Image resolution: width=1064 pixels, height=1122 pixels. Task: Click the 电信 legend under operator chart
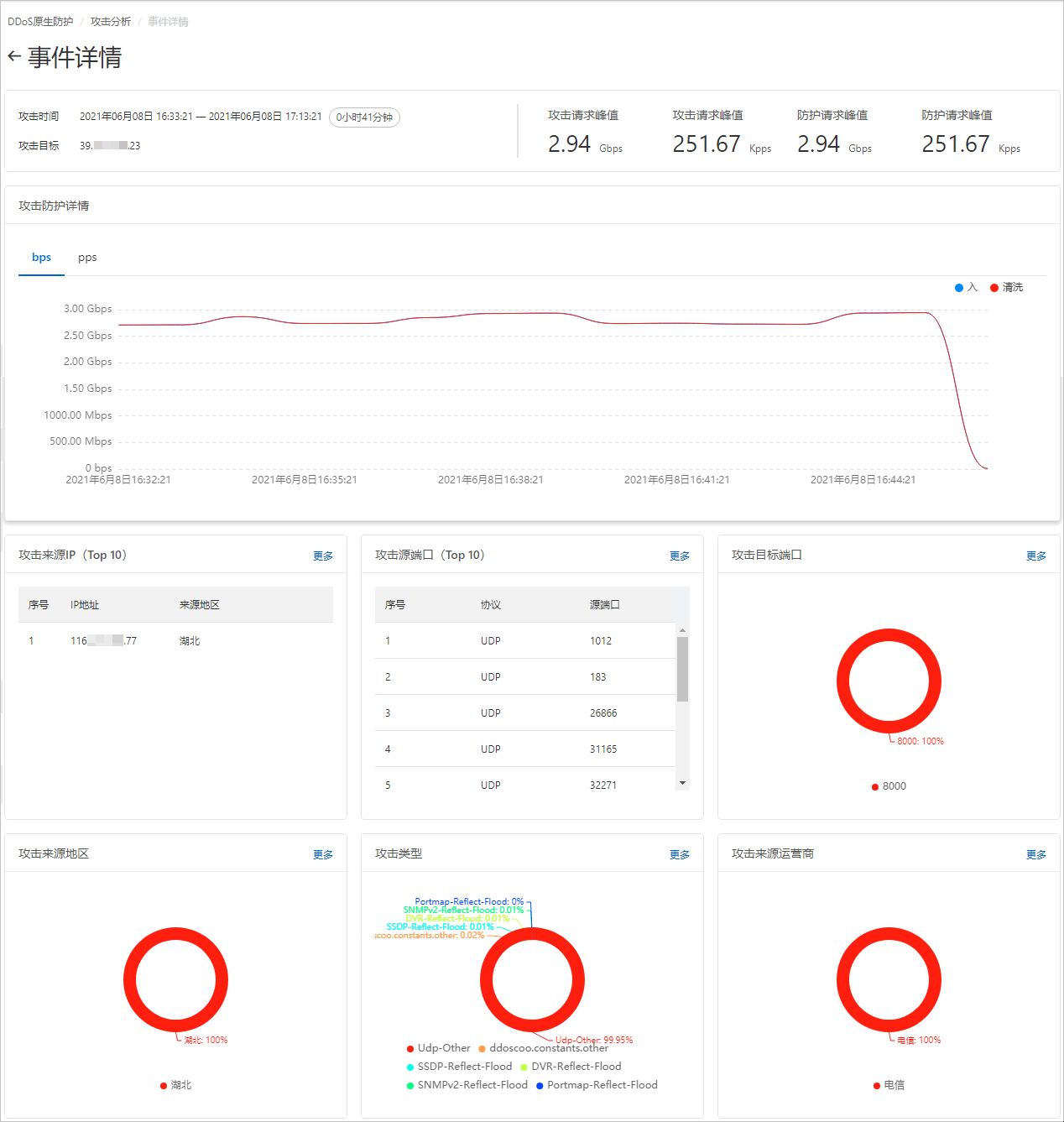click(x=889, y=1084)
